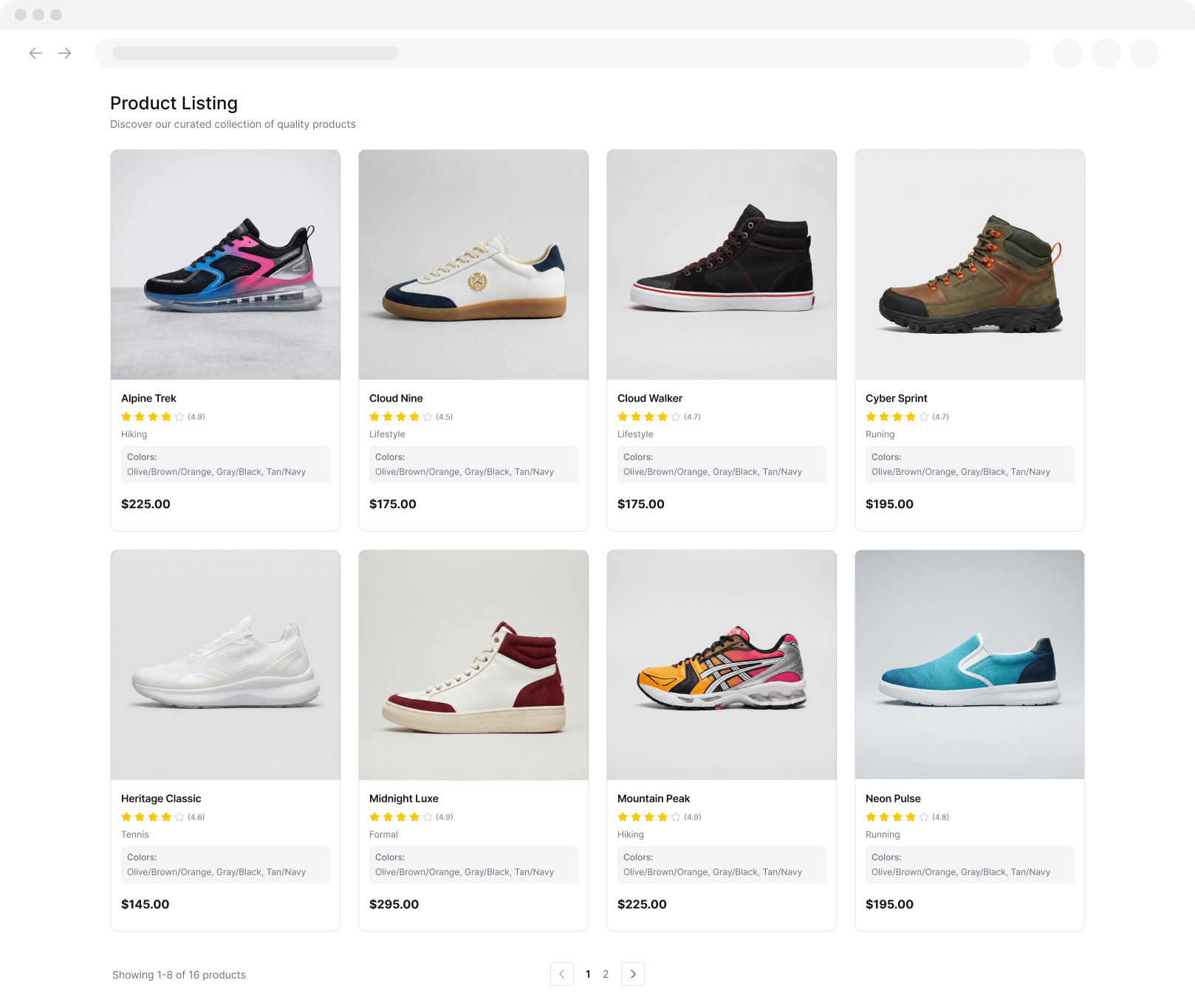Click the Product Listing heading

[x=174, y=103]
